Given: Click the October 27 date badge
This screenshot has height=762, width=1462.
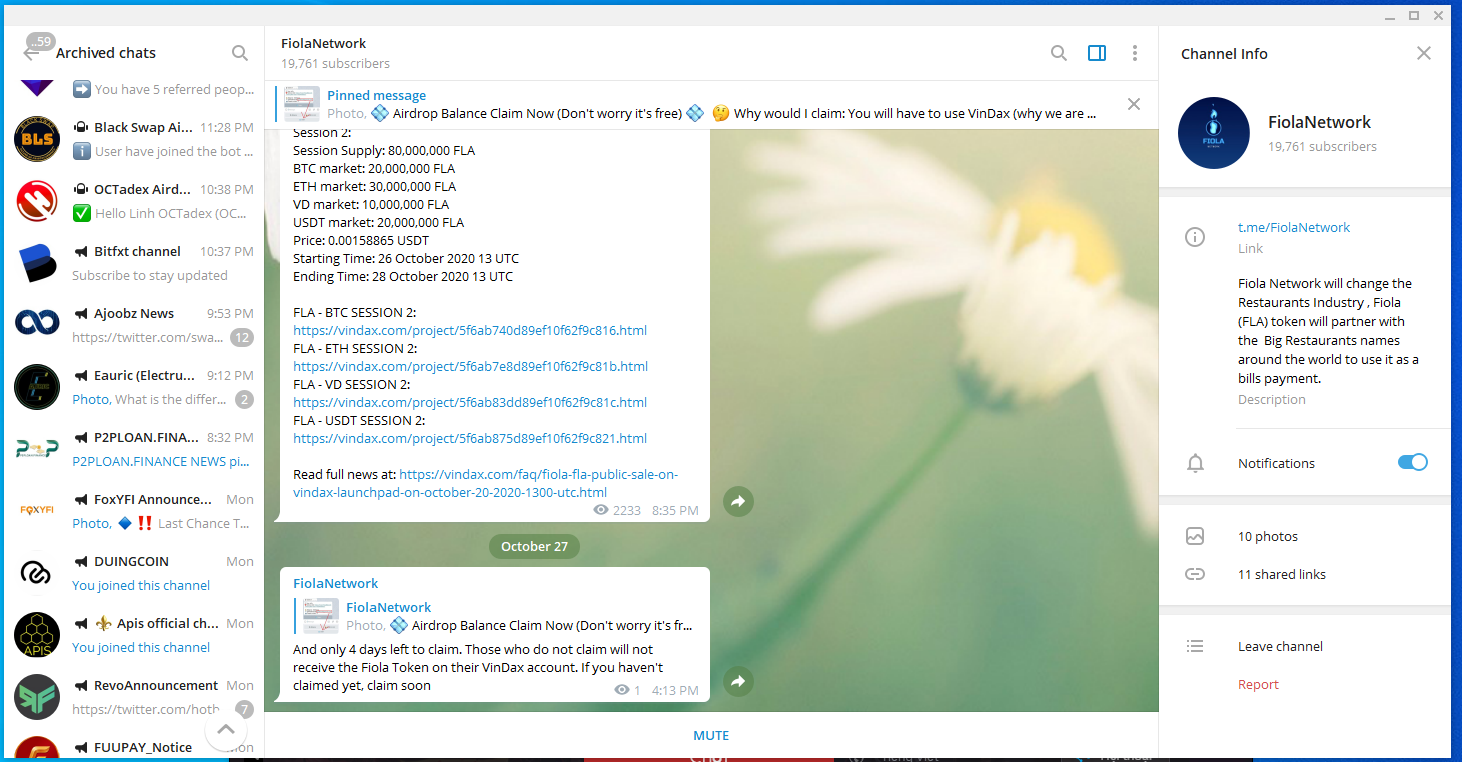Looking at the screenshot, I should pyautogui.click(x=534, y=546).
